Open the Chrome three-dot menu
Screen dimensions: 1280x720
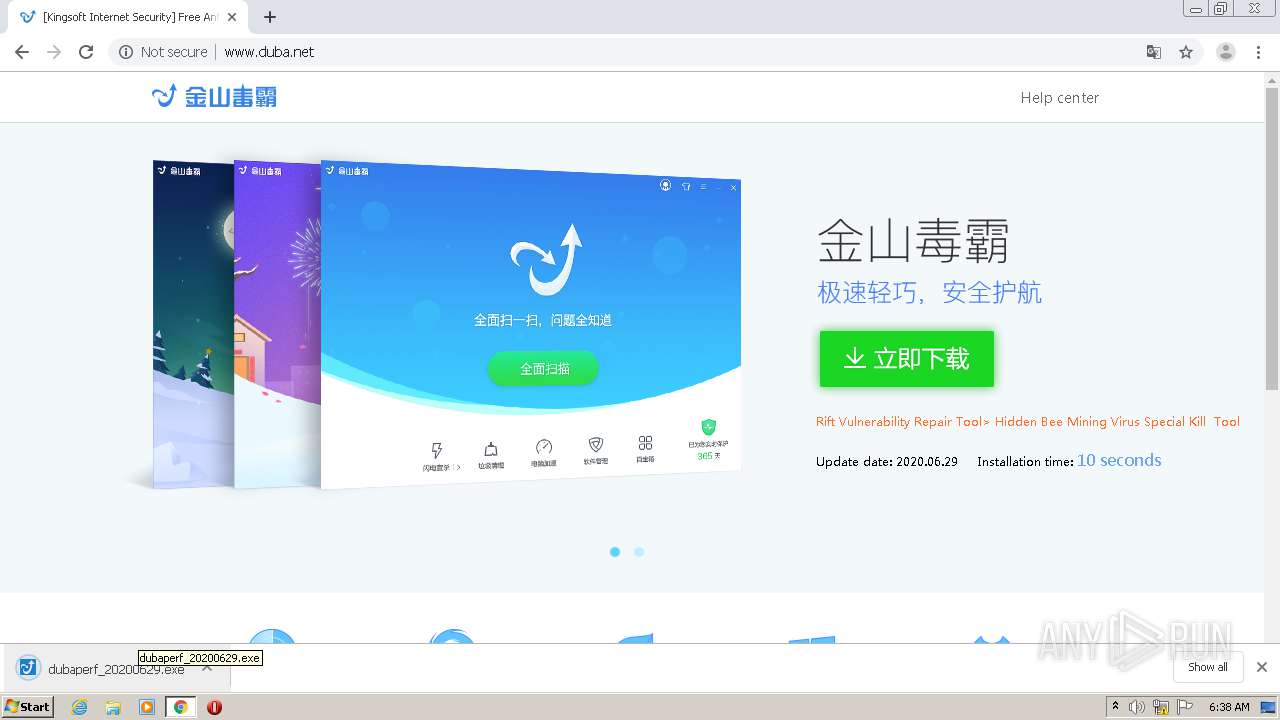pyautogui.click(x=1259, y=52)
